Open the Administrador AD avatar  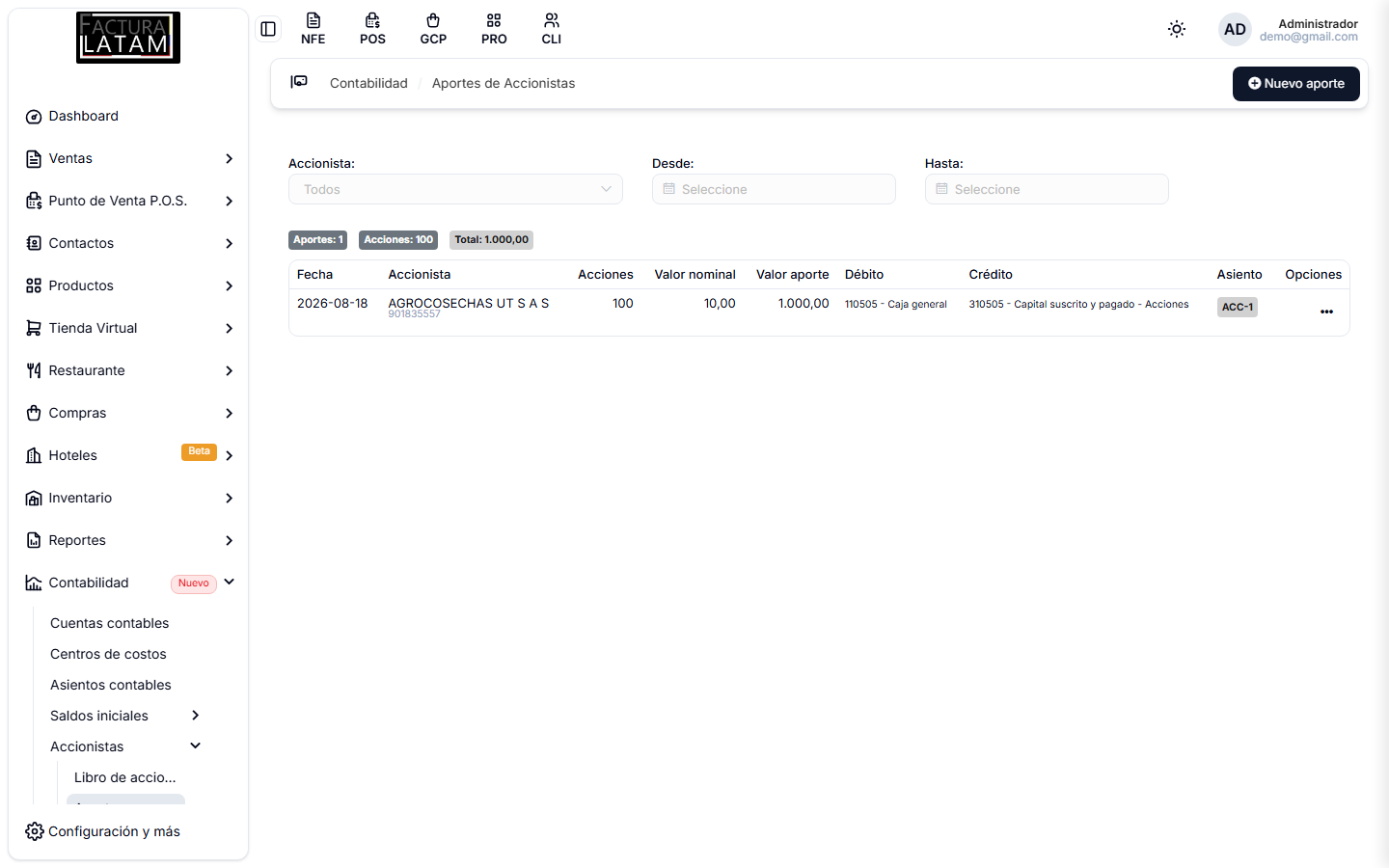coord(1235,30)
